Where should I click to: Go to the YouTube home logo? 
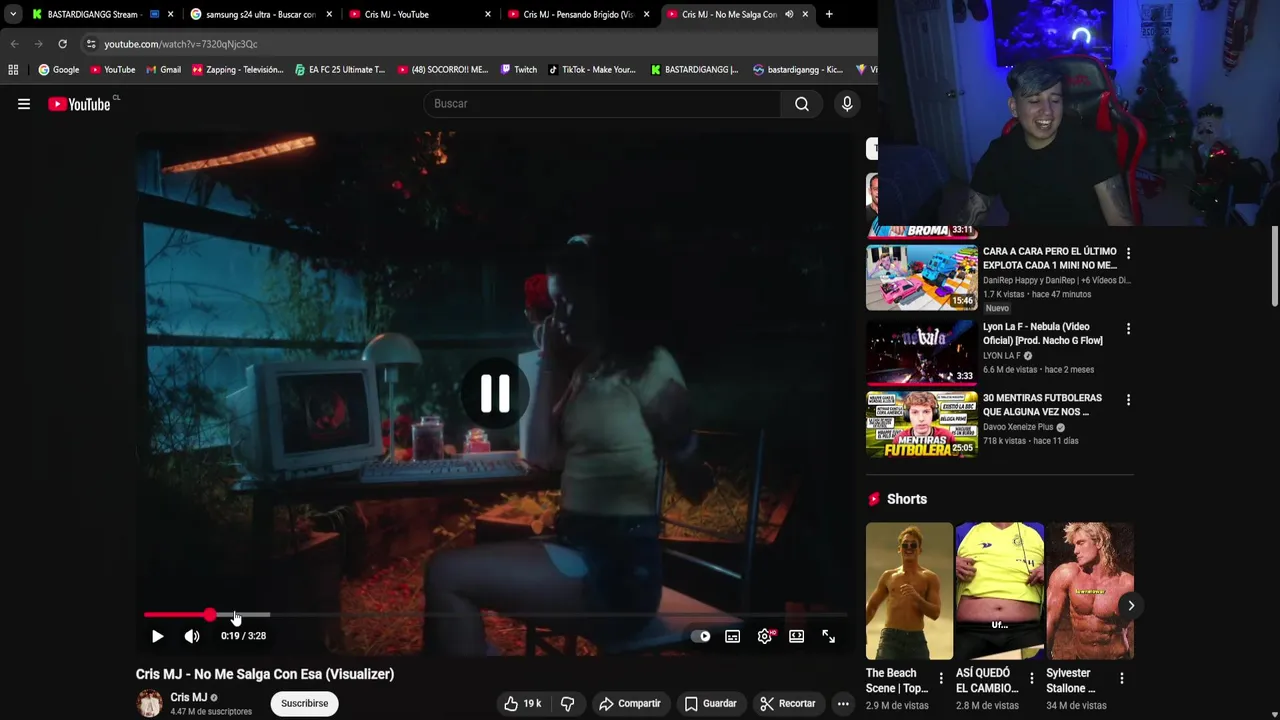coord(79,104)
